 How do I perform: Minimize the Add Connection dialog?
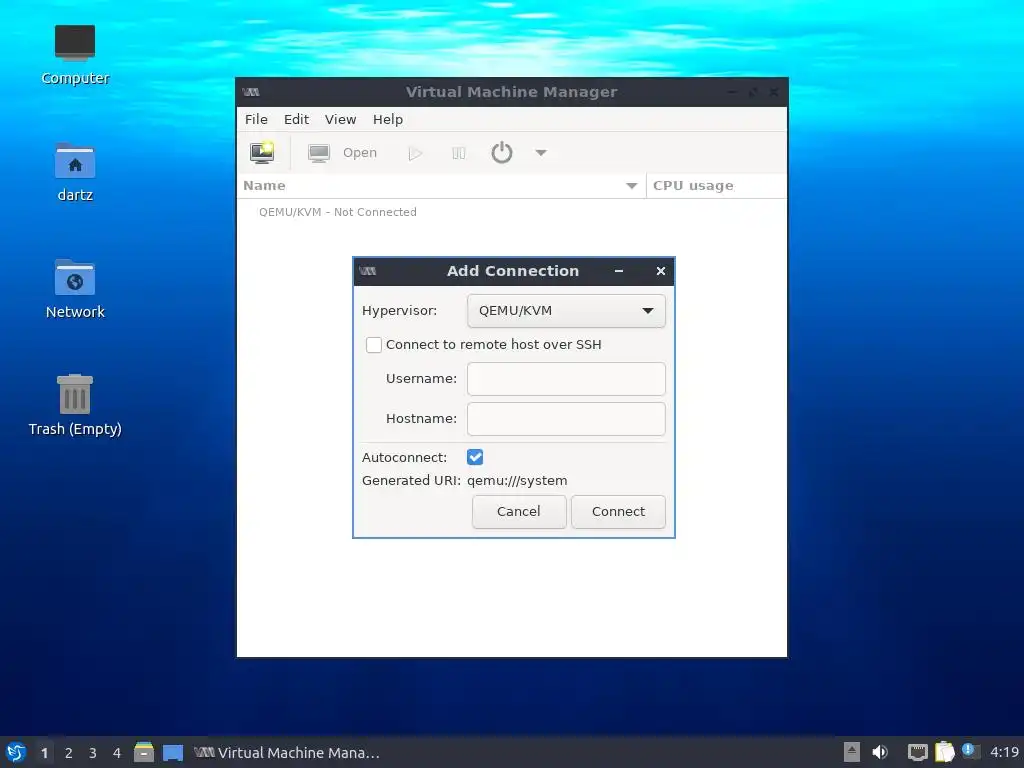[x=619, y=271]
